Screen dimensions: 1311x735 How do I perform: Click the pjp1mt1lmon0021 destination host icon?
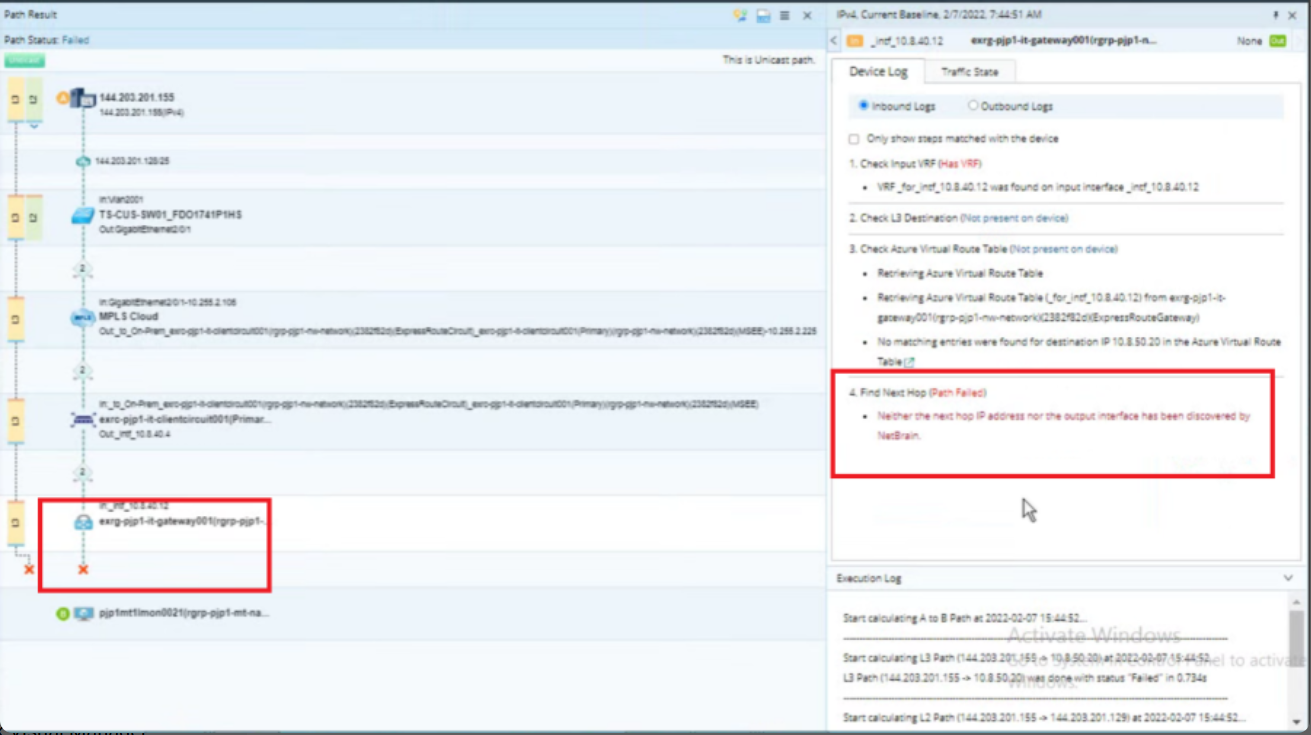click(x=83, y=613)
